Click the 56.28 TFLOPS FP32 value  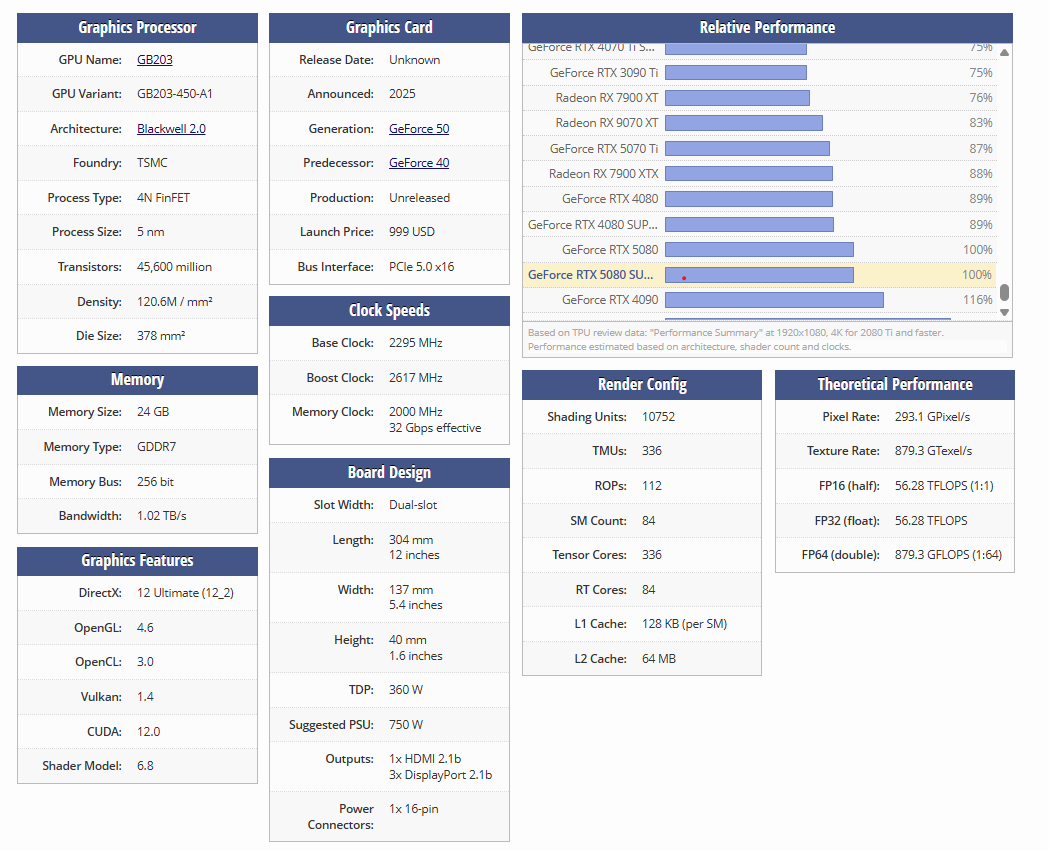[931, 521]
